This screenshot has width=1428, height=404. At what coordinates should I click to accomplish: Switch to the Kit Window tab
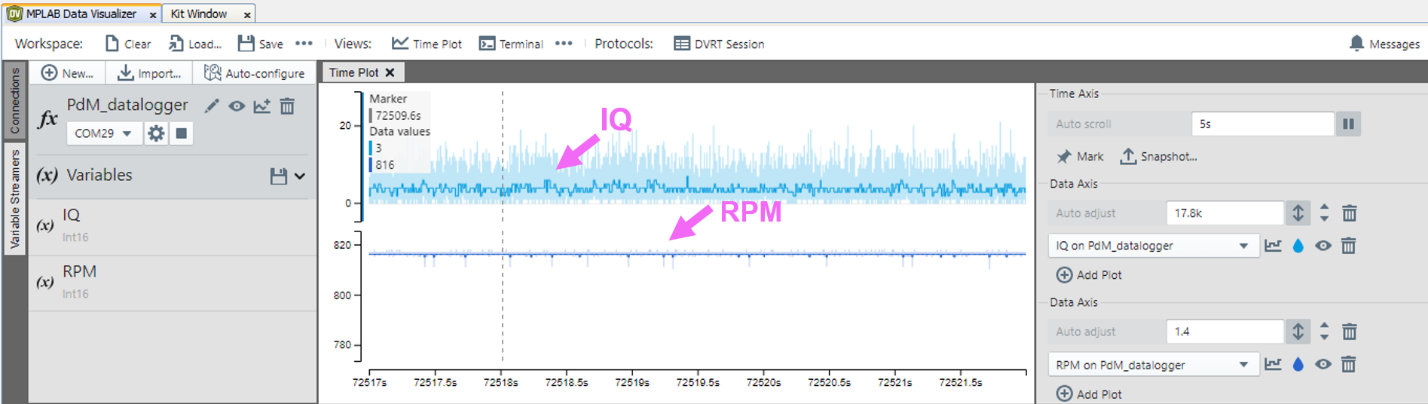(x=199, y=14)
